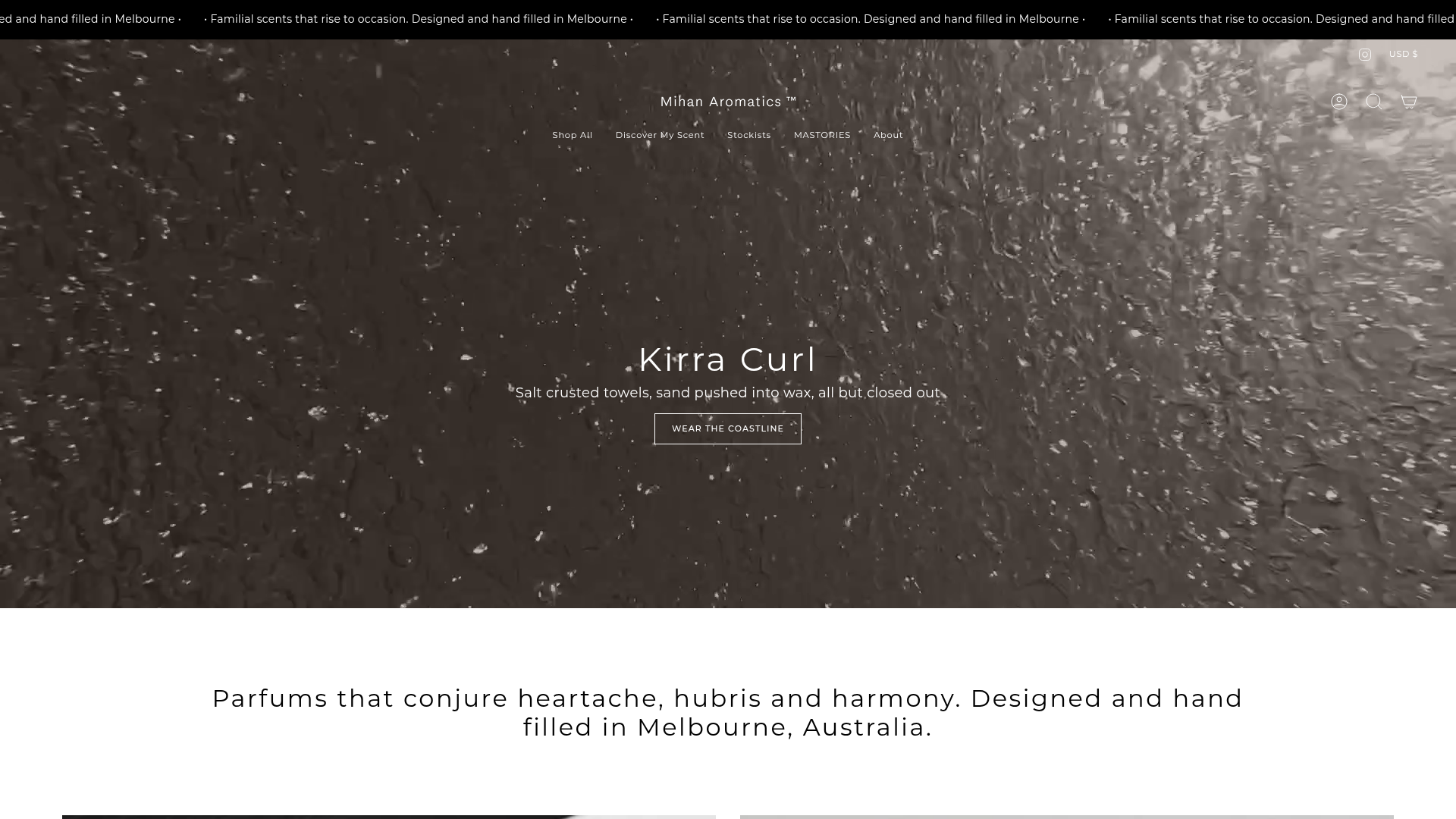
Task: Click the Mihan Aromatics logo
Action: pyautogui.click(x=720, y=102)
